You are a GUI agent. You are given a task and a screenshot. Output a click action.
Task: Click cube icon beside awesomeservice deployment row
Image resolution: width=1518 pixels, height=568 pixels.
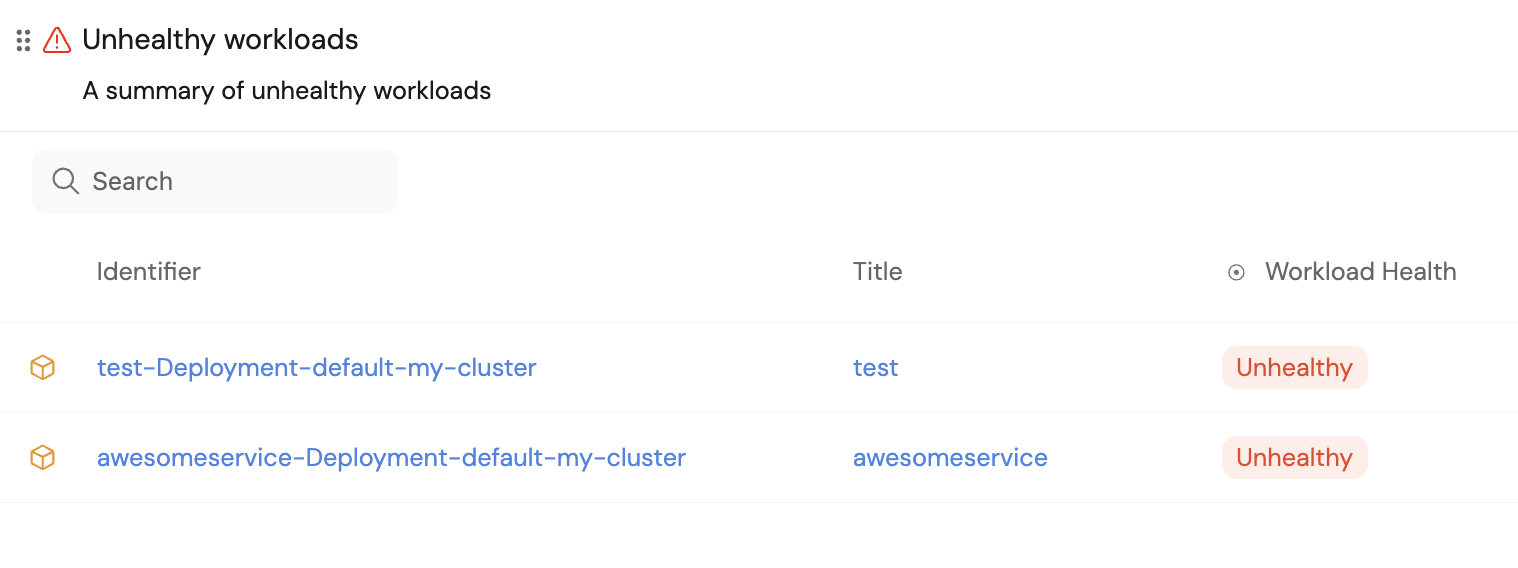[42, 458]
